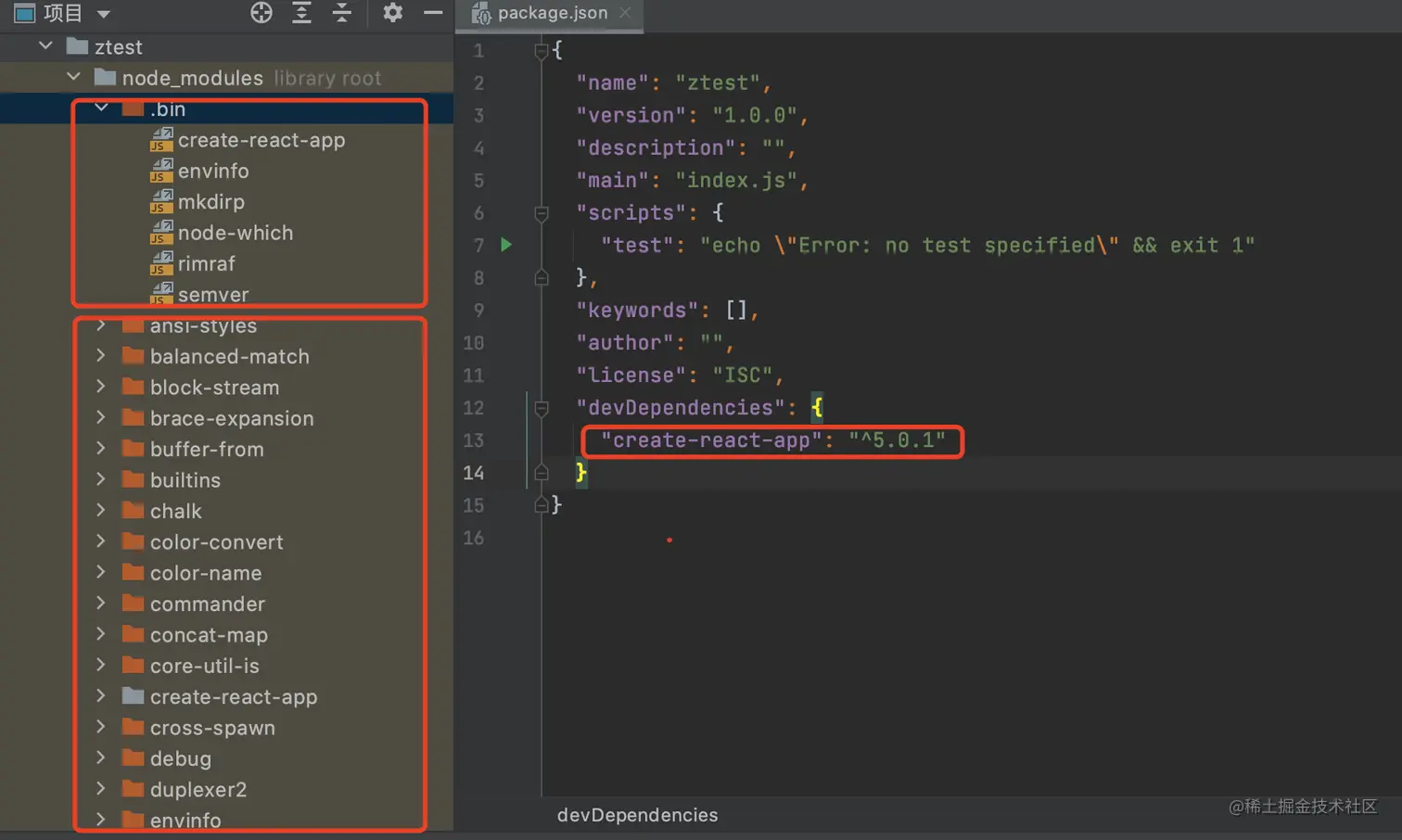Image resolution: width=1402 pixels, height=840 pixels.
Task: Click the expand all icon in project toolbar
Action: click(x=301, y=13)
